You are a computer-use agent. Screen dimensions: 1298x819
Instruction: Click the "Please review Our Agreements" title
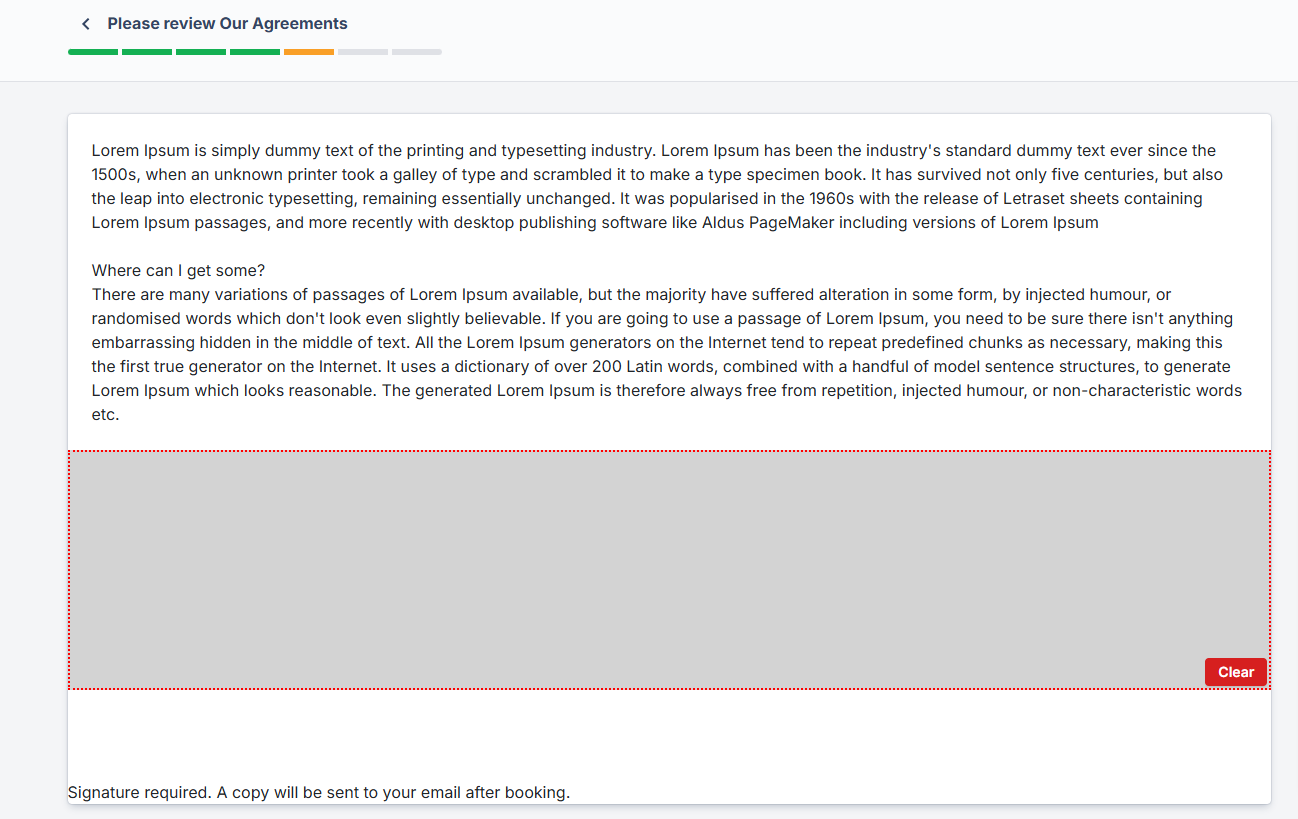227,24
